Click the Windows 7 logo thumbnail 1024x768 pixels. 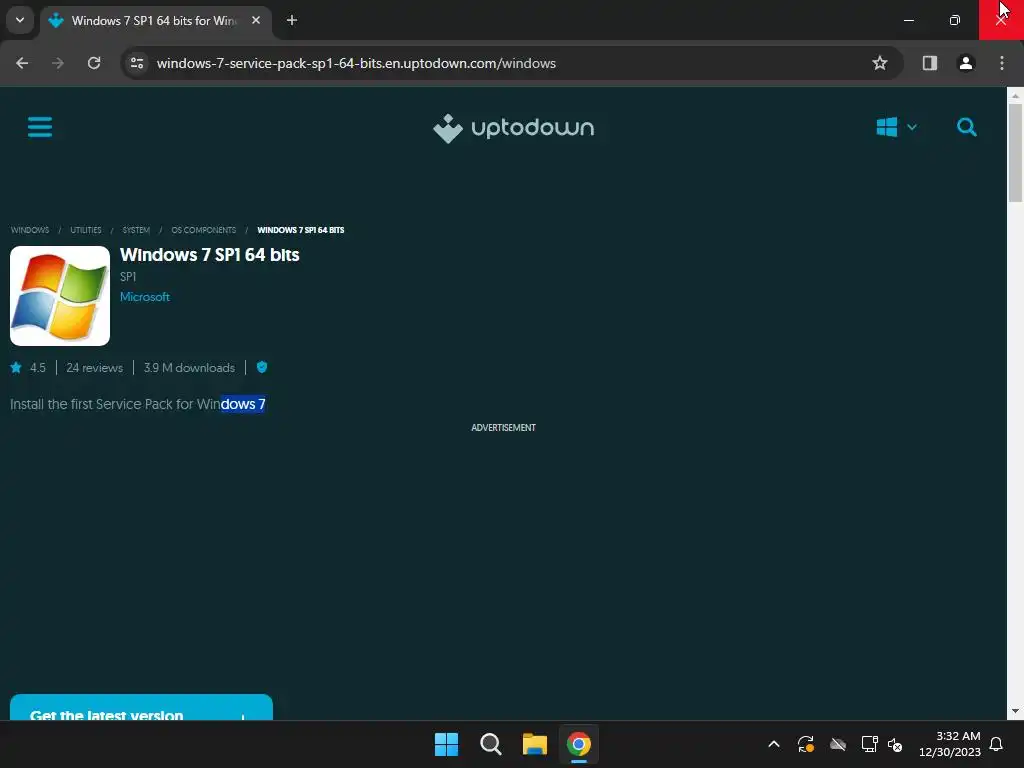click(60, 296)
